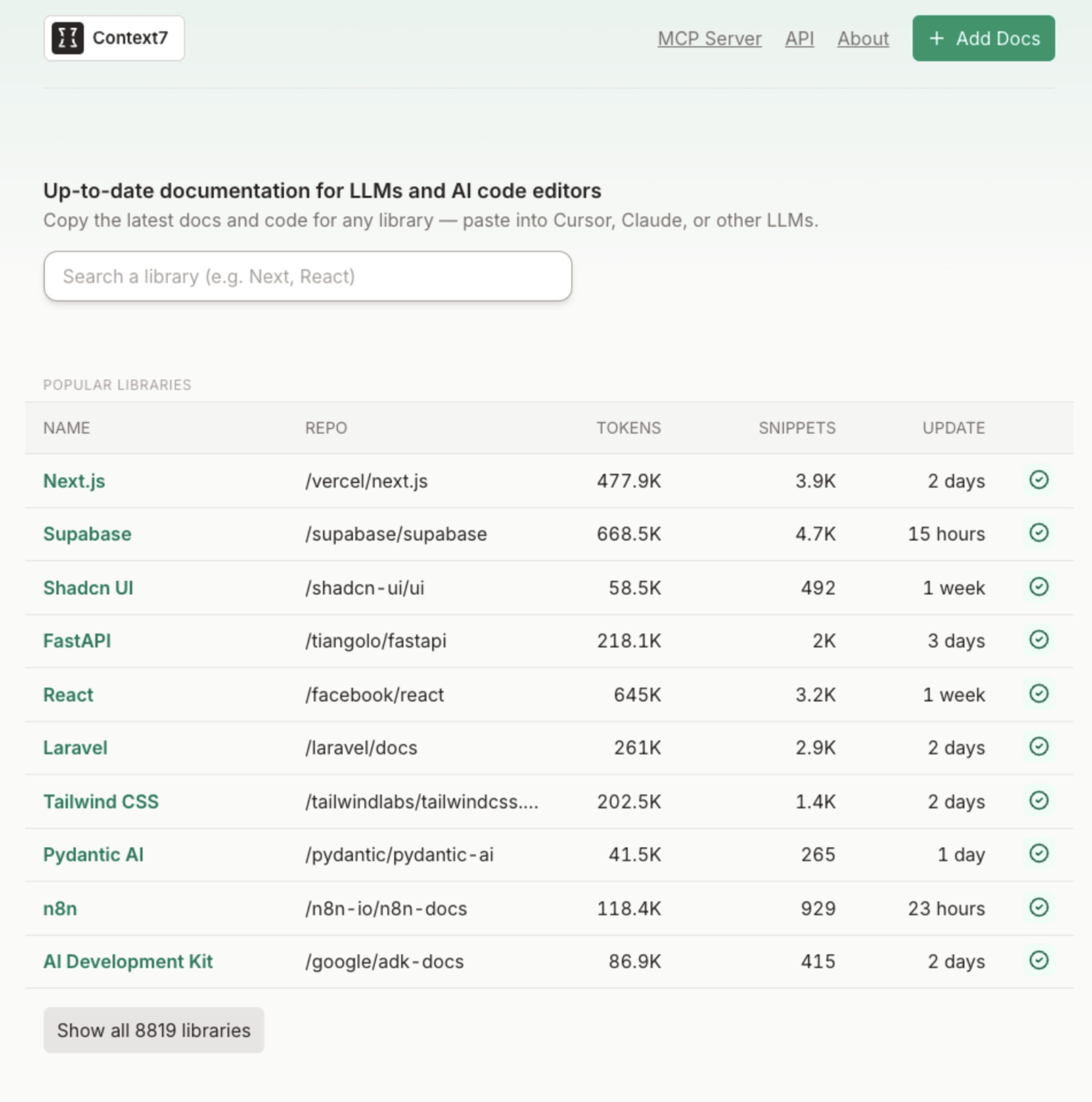Click the check-circle icon in Supabase row
The width and height of the screenshot is (1092, 1102).
(1038, 533)
